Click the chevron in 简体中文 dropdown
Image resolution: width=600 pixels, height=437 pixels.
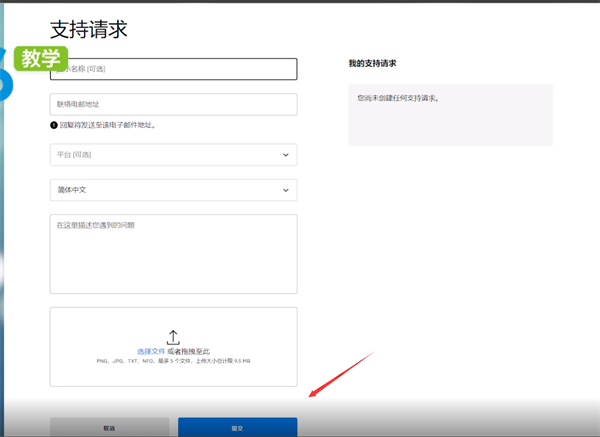(x=286, y=190)
